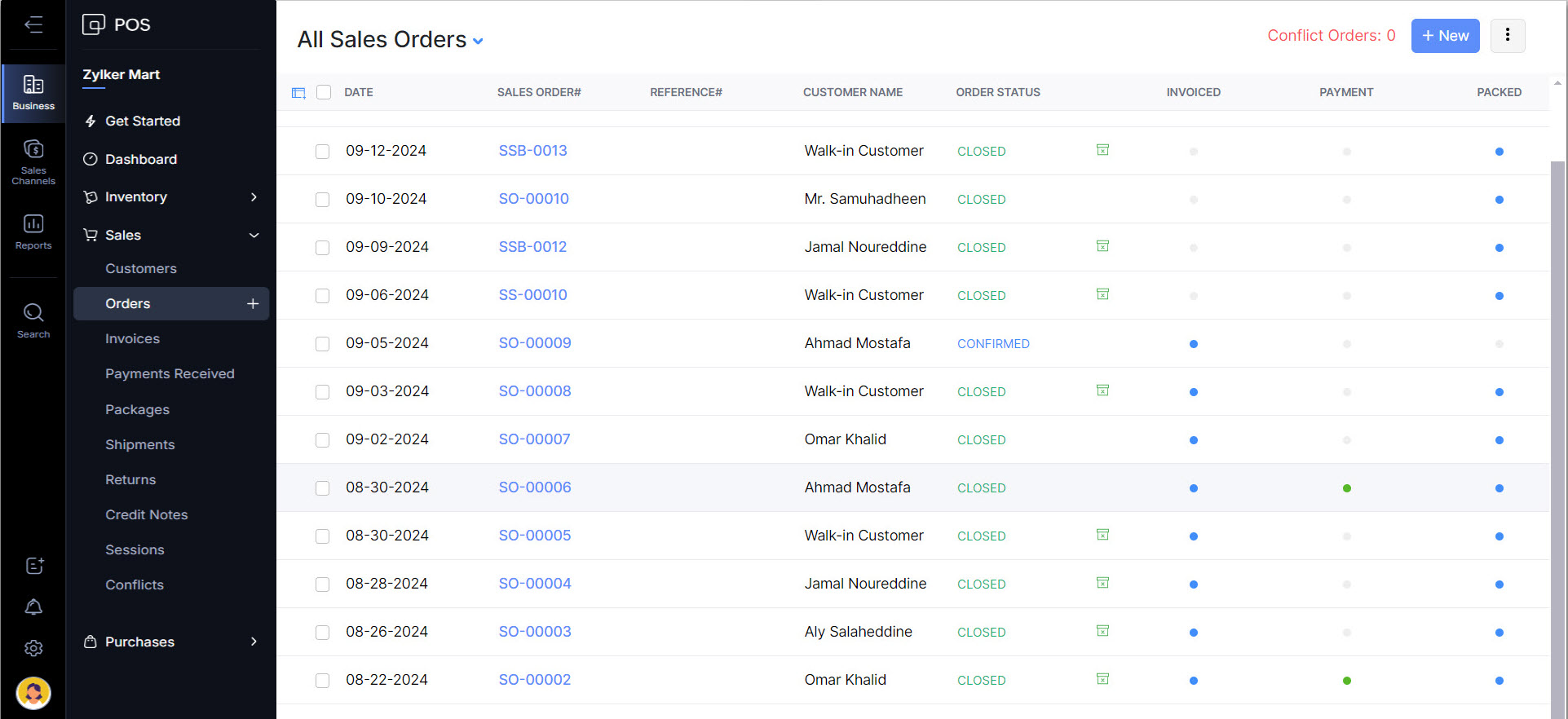
Task: Select the checkbox for order SO-00009
Action: pyautogui.click(x=323, y=344)
